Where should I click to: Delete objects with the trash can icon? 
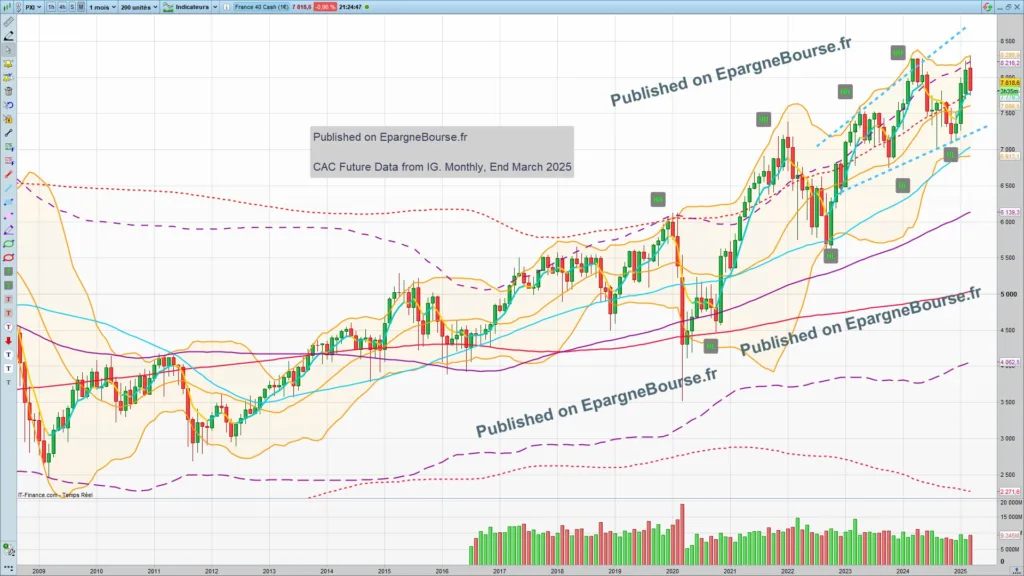coord(8,91)
